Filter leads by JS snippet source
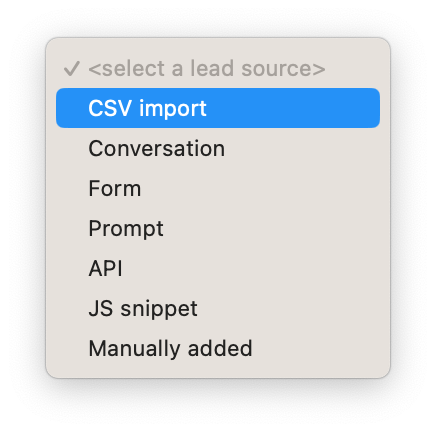Viewport: 436px width, 432px height. point(218,308)
